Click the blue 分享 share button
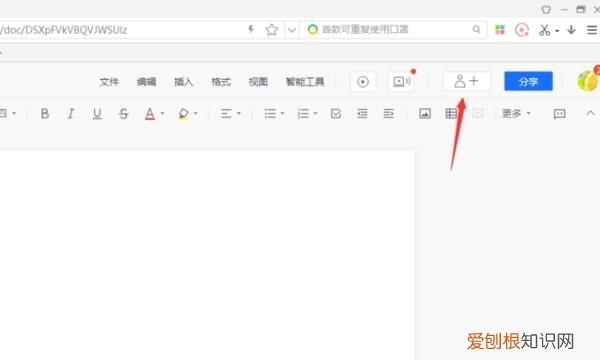Viewport: 600px width, 360px height. [x=528, y=81]
